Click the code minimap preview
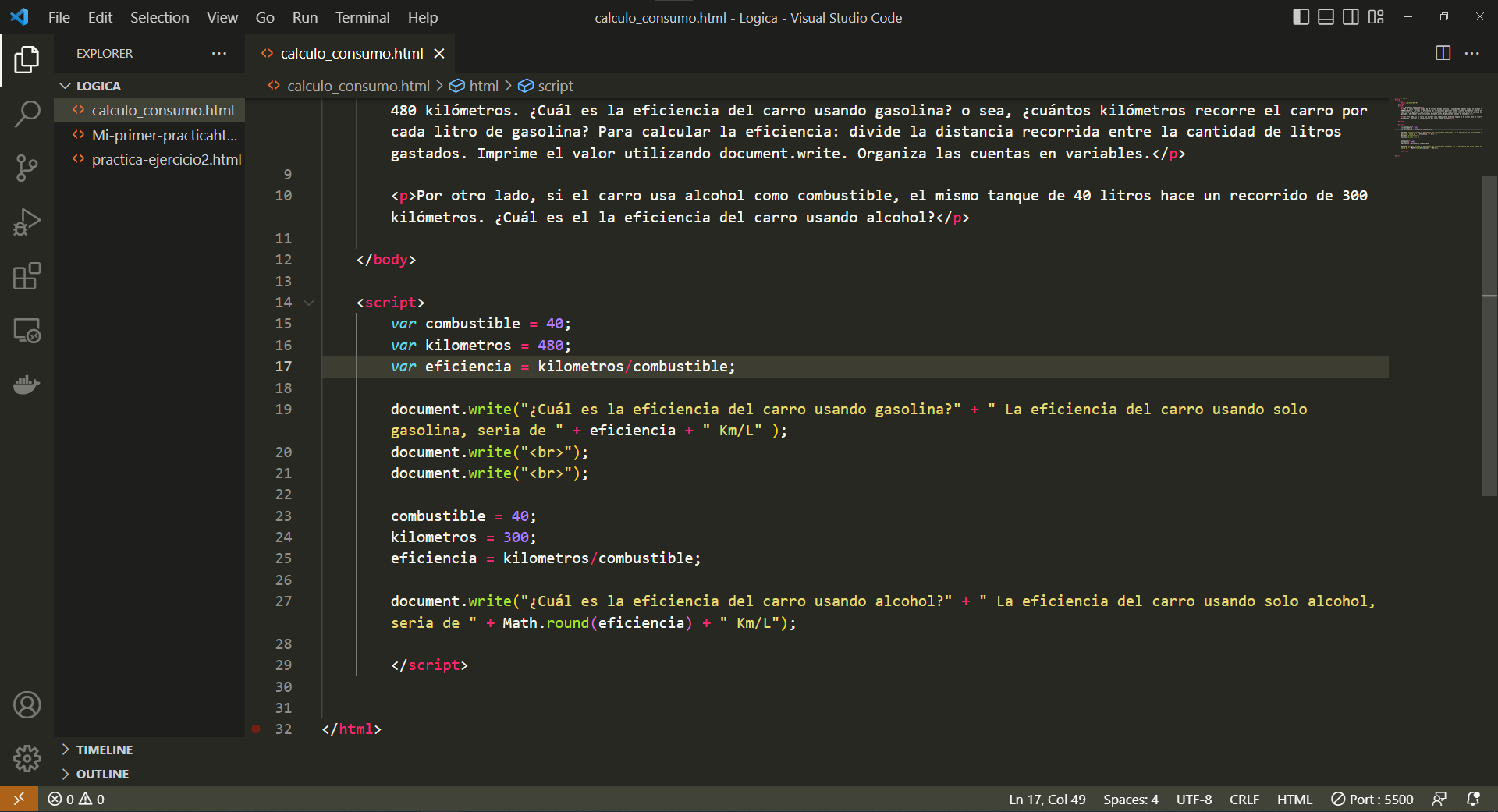This screenshot has width=1498, height=812. coord(1438,127)
